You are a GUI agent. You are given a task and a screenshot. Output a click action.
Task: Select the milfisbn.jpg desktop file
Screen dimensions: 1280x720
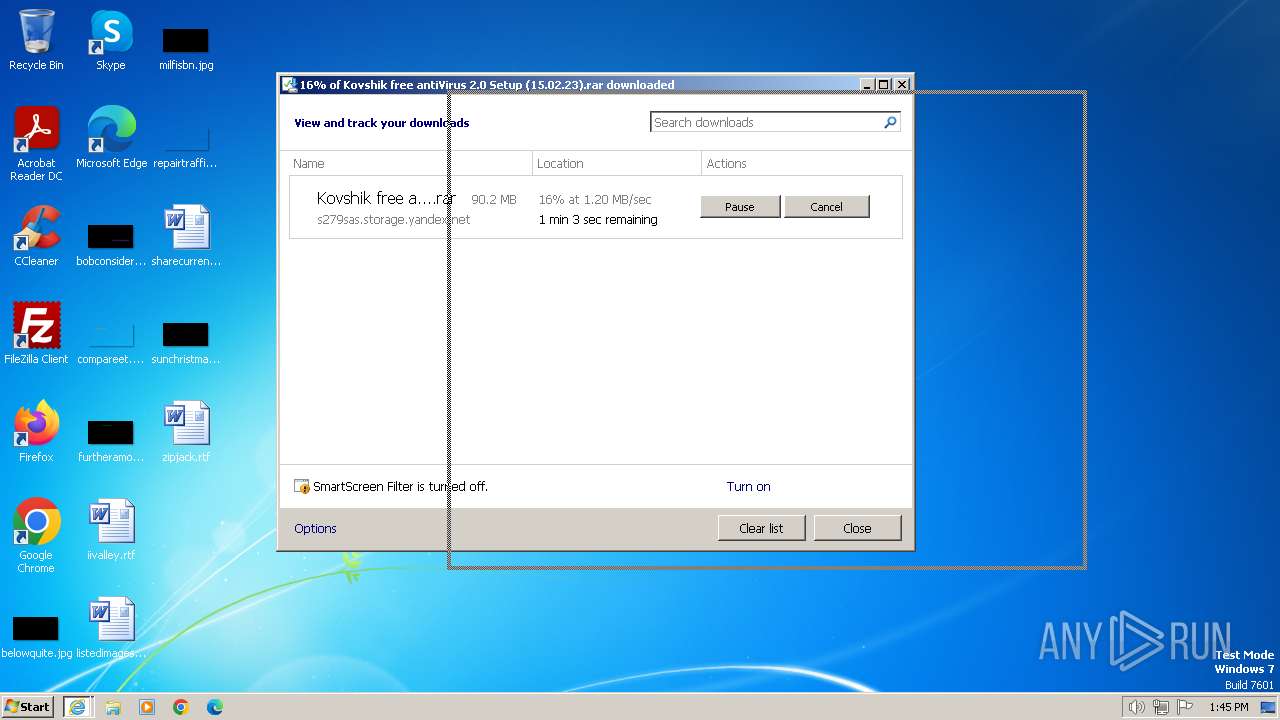(x=186, y=48)
